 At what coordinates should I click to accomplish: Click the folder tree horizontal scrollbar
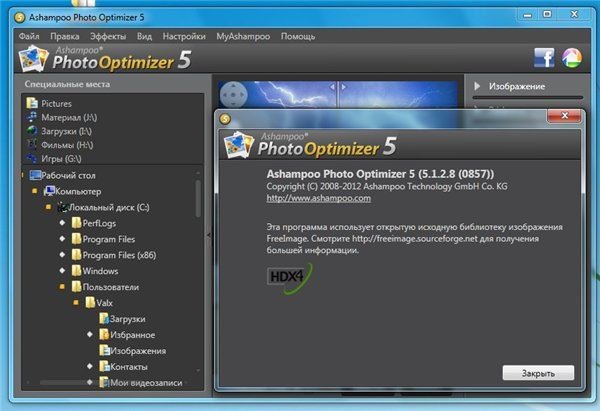click(x=63, y=382)
